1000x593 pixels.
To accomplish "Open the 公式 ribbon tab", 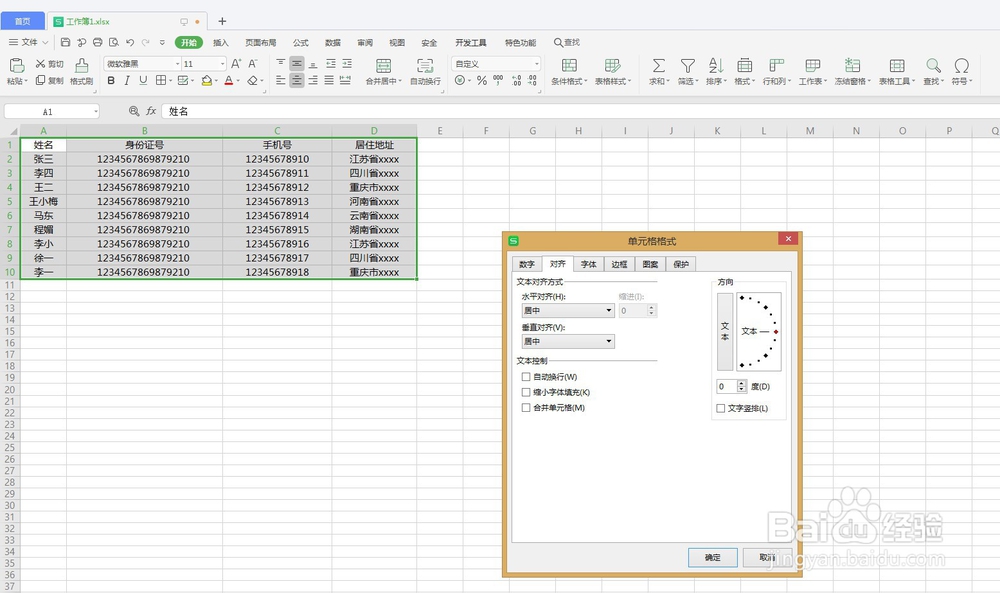I will coord(300,43).
